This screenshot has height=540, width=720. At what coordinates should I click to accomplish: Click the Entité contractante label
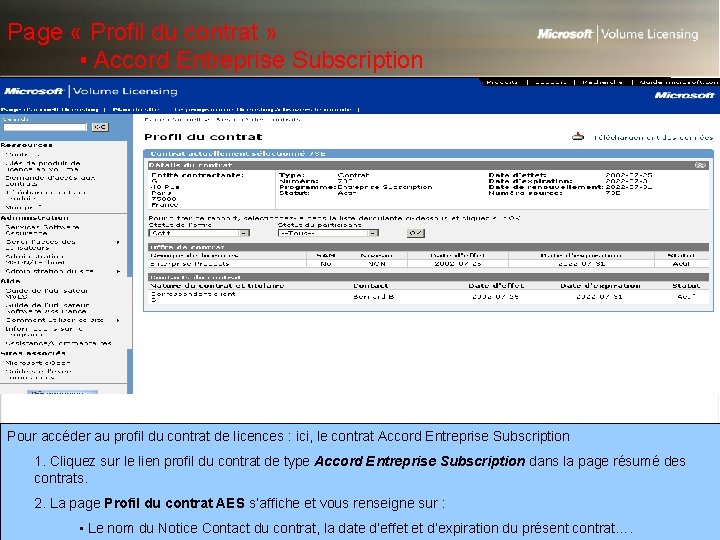point(197,175)
